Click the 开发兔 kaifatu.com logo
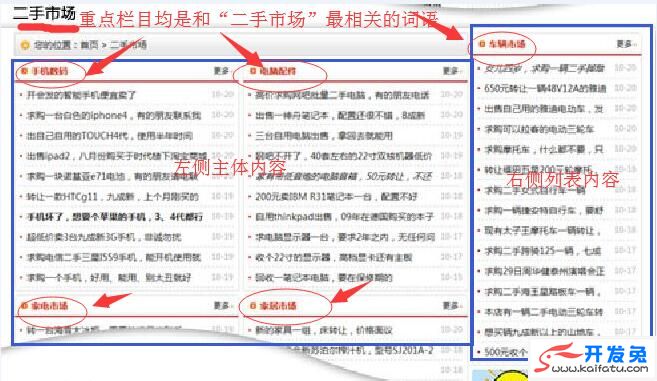The image size is (657, 381). [593, 358]
